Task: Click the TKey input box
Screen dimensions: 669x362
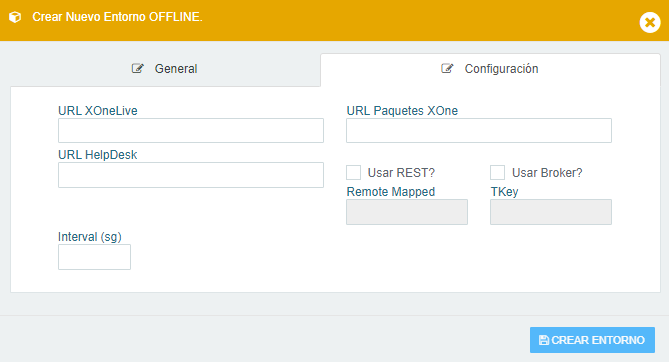Action: point(550,212)
